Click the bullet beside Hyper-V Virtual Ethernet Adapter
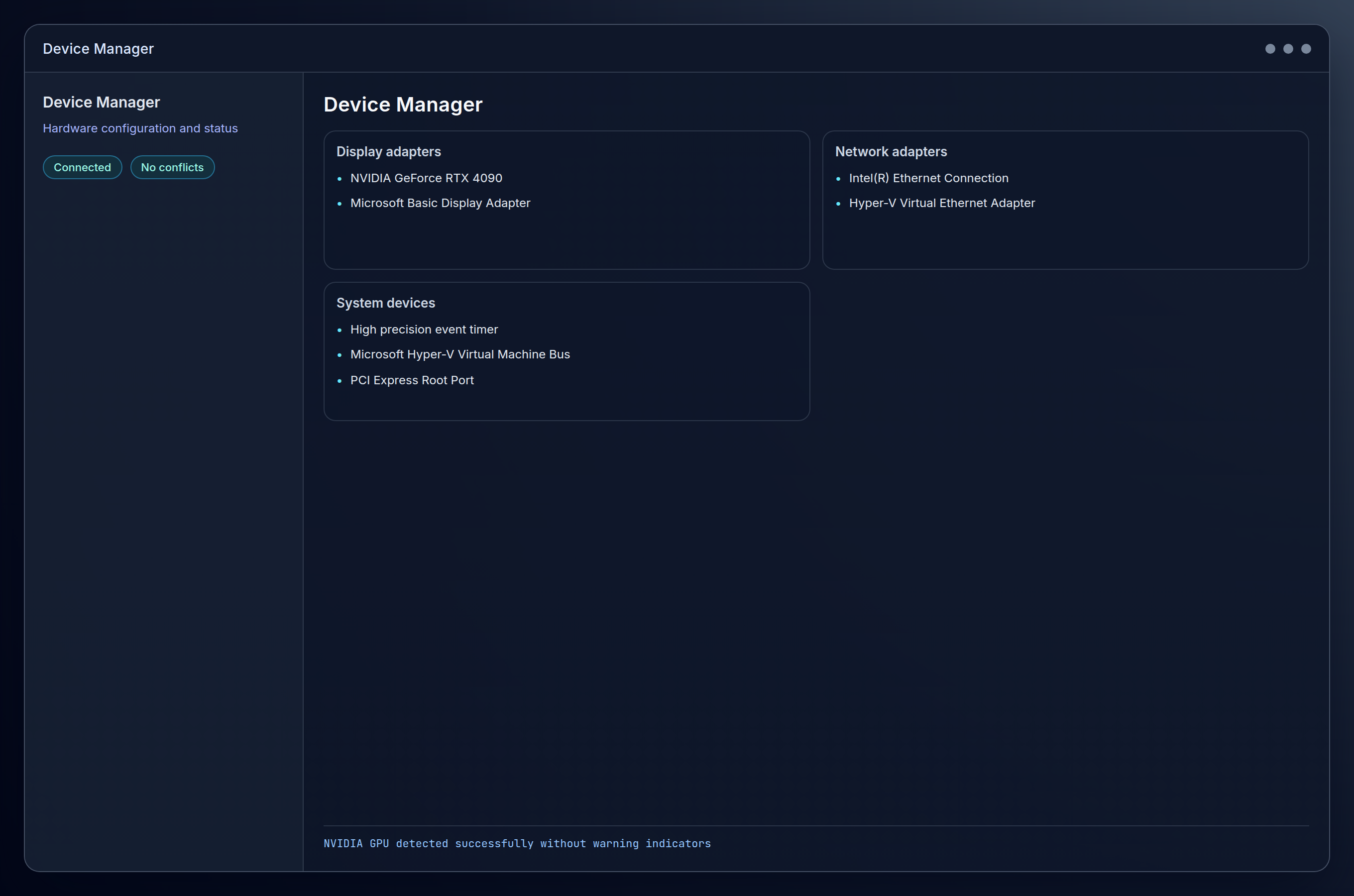The width and height of the screenshot is (1354, 896). [x=839, y=204]
